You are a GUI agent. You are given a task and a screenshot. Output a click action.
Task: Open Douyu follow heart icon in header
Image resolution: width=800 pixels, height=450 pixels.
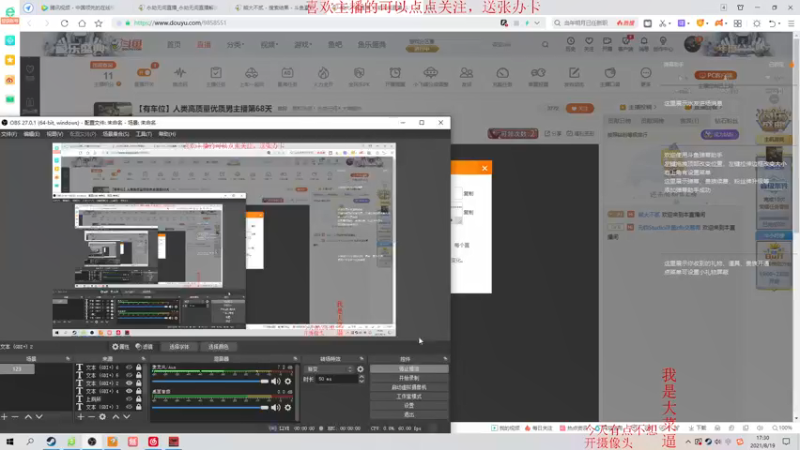pos(589,43)
